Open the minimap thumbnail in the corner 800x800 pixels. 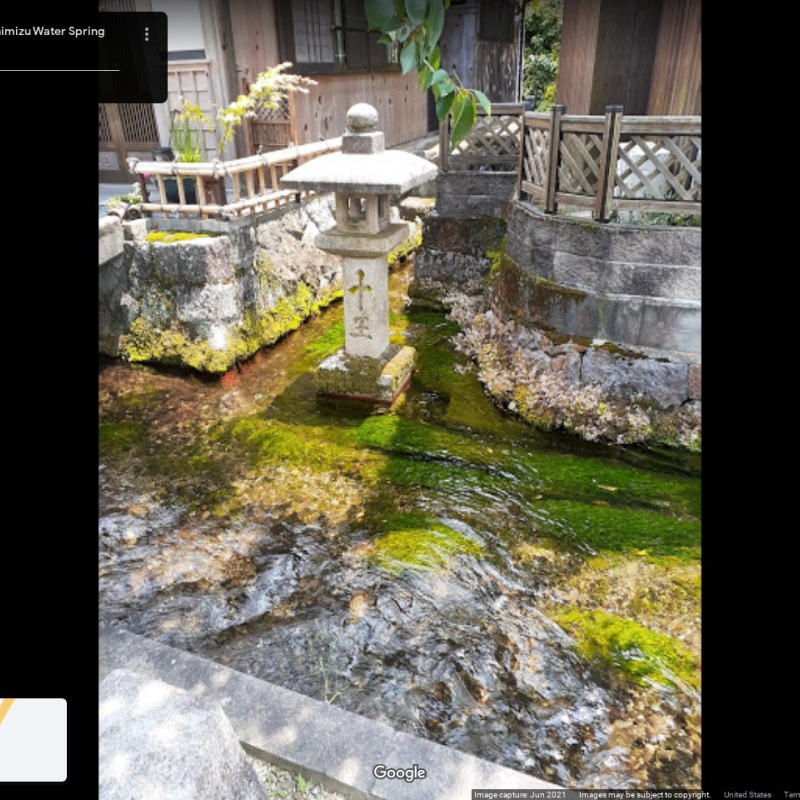(32, 739)
